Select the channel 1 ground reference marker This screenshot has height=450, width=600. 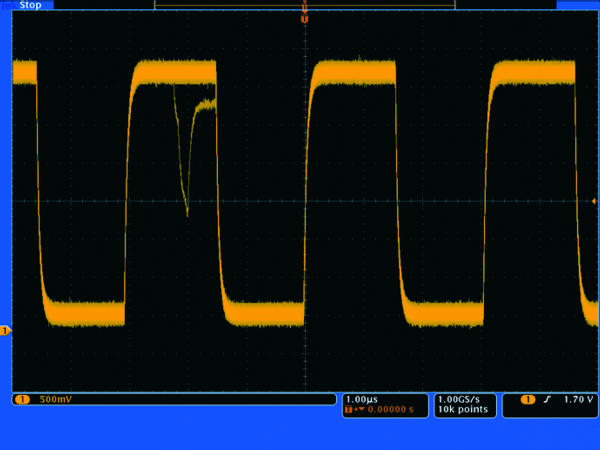pos(5,330)
